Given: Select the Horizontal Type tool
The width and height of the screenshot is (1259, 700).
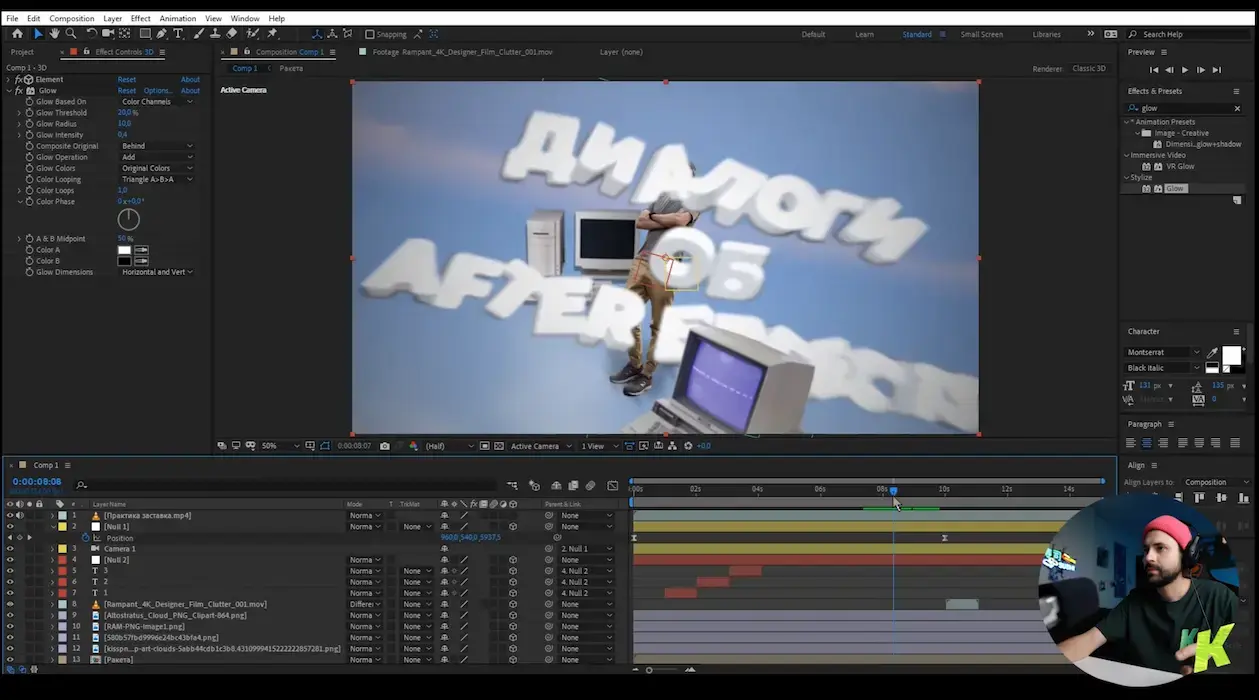Looking at the screenshot, I should (178, 34).
